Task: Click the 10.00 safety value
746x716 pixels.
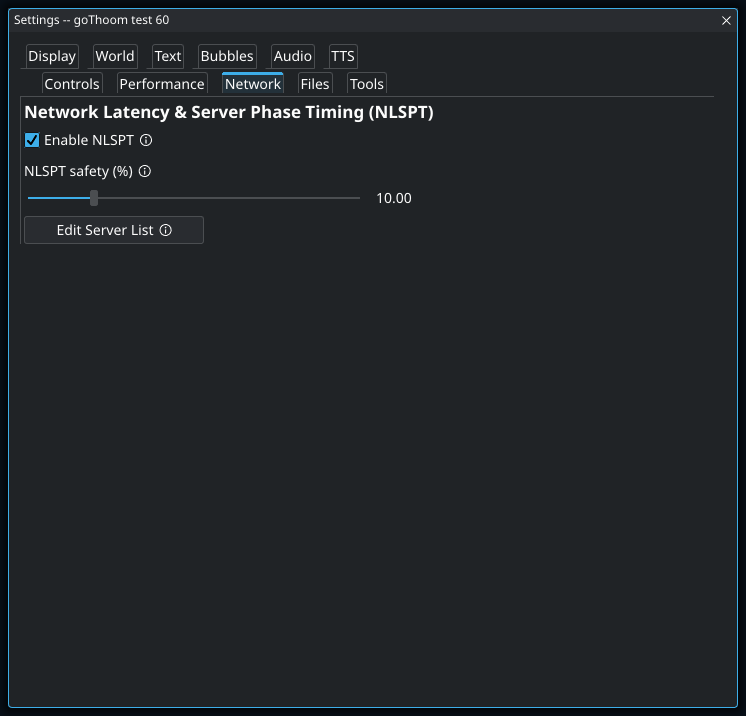Action: coord(393,198)
